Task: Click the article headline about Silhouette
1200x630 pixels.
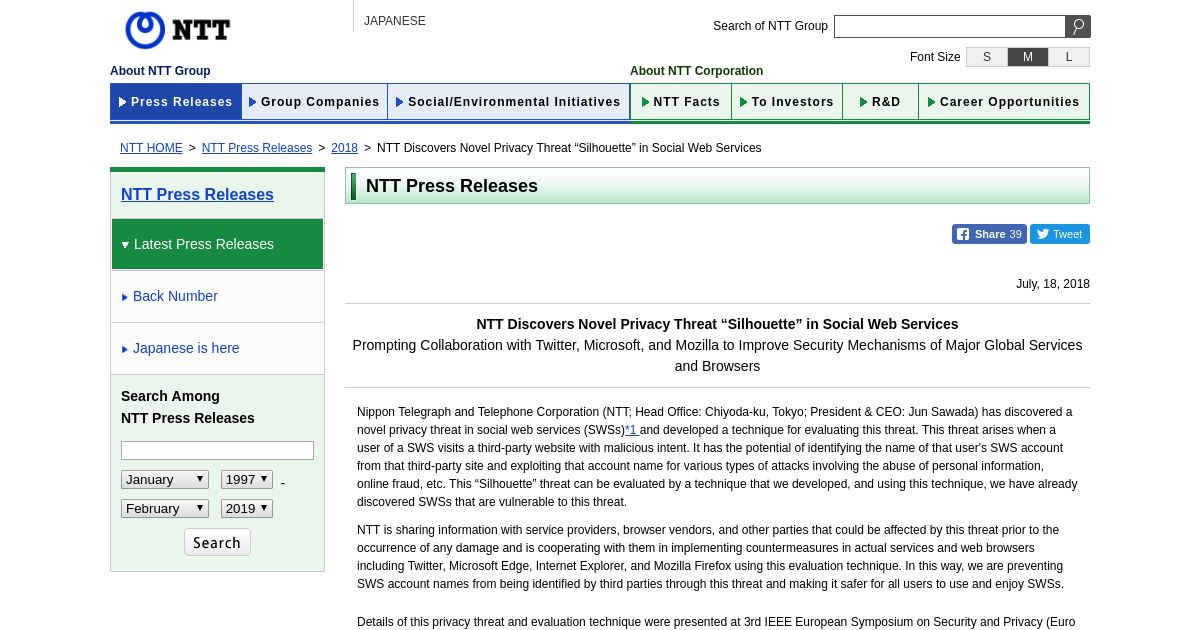Action: 717,324
